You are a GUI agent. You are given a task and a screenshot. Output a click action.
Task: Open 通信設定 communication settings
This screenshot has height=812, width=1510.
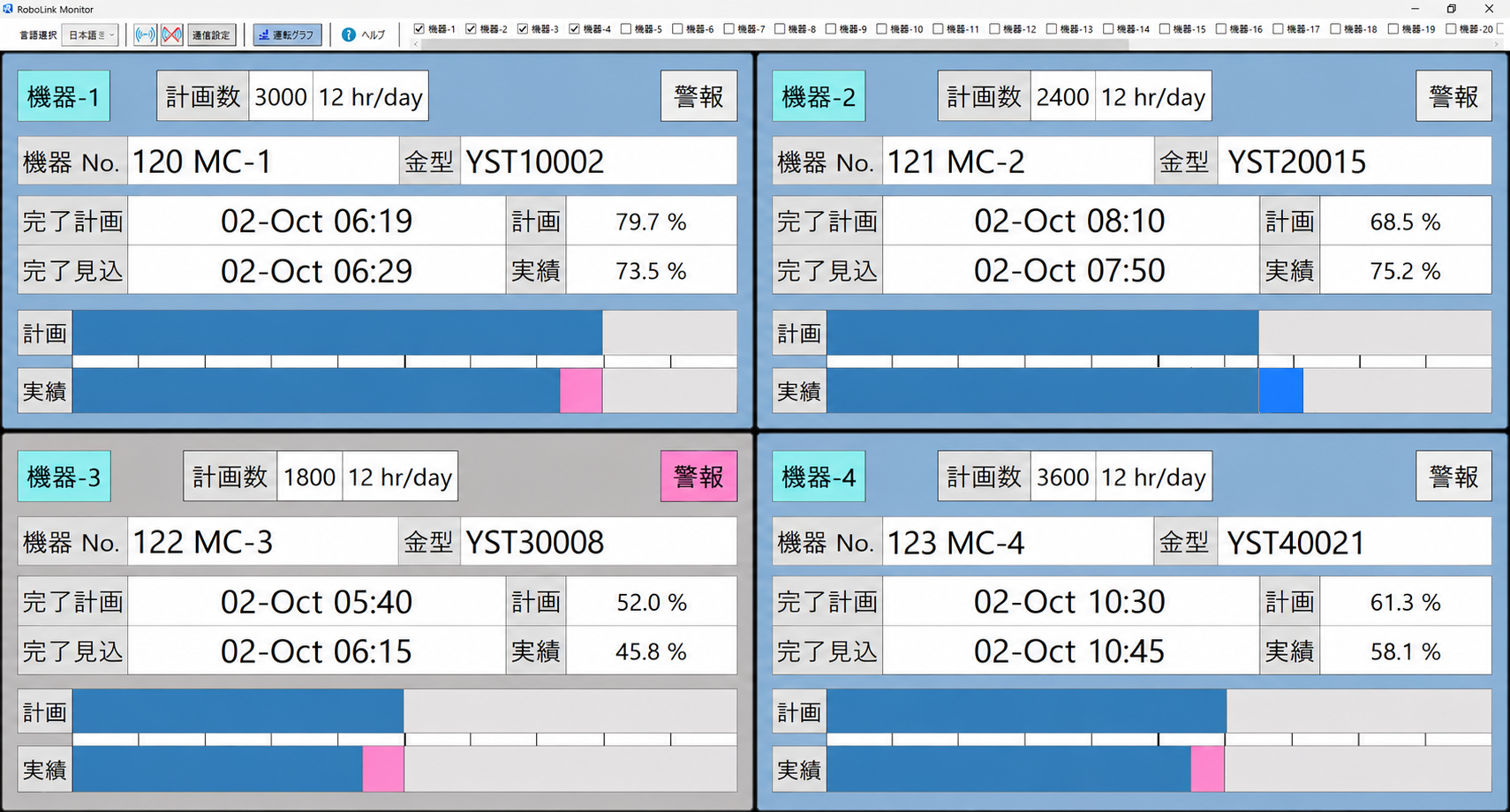click(x=211, y=34)
